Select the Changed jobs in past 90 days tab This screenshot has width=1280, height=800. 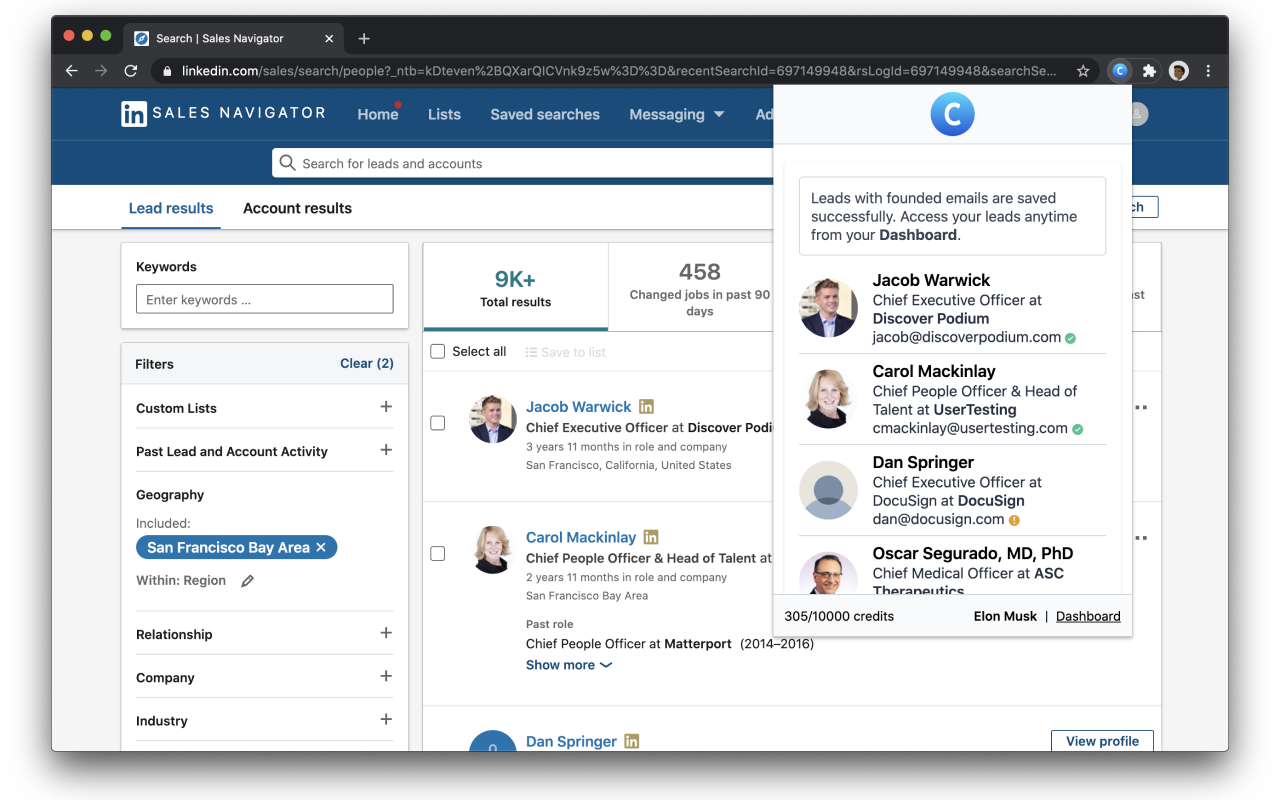click(x=699, y=287)
